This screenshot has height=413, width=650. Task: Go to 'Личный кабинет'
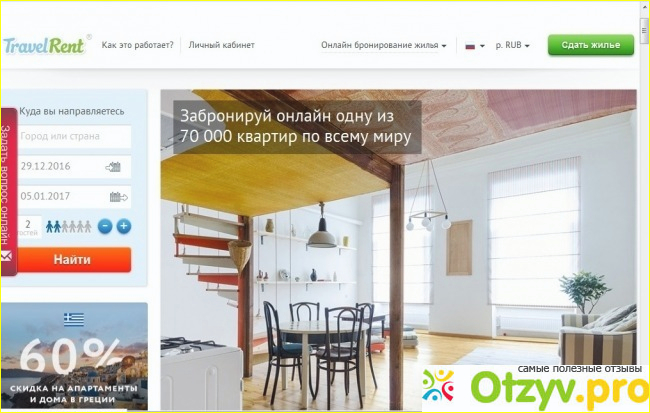pyautogui.click(x=221, y=45)
